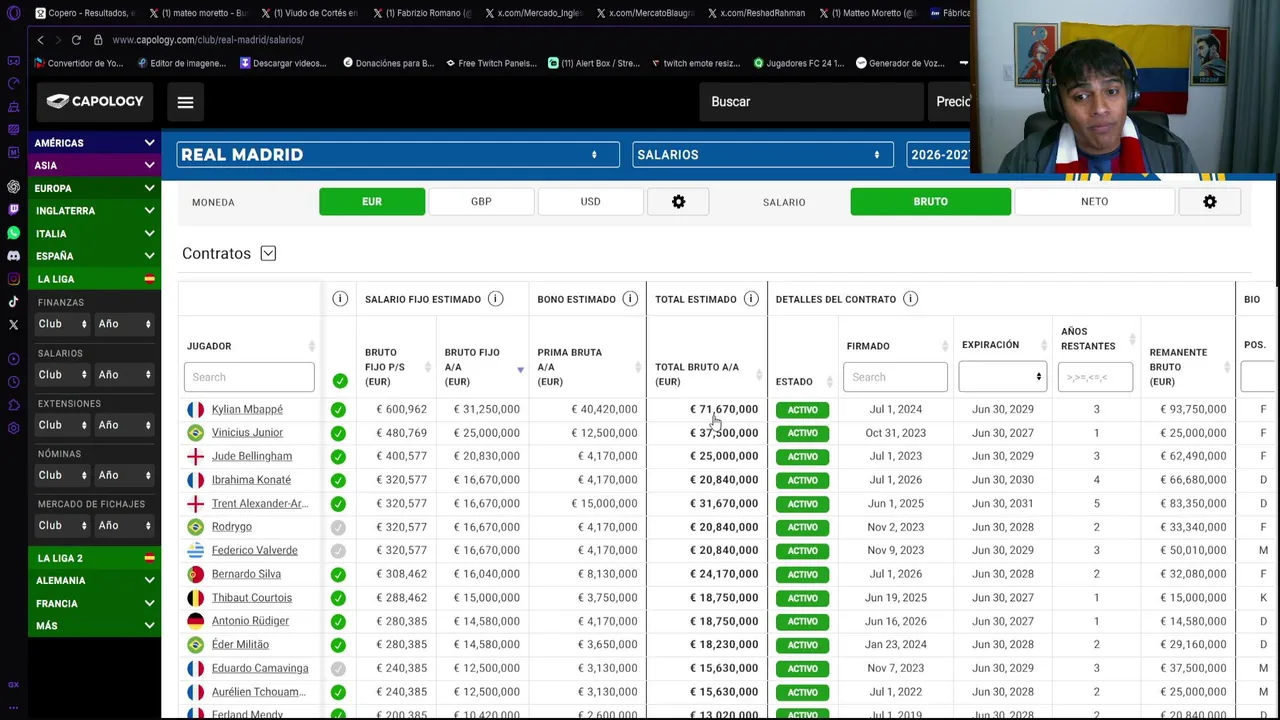Open ChatGPT icon in the browser sidebar
This screenshot has width=1280, height=720.
click(x=13, y=187)
